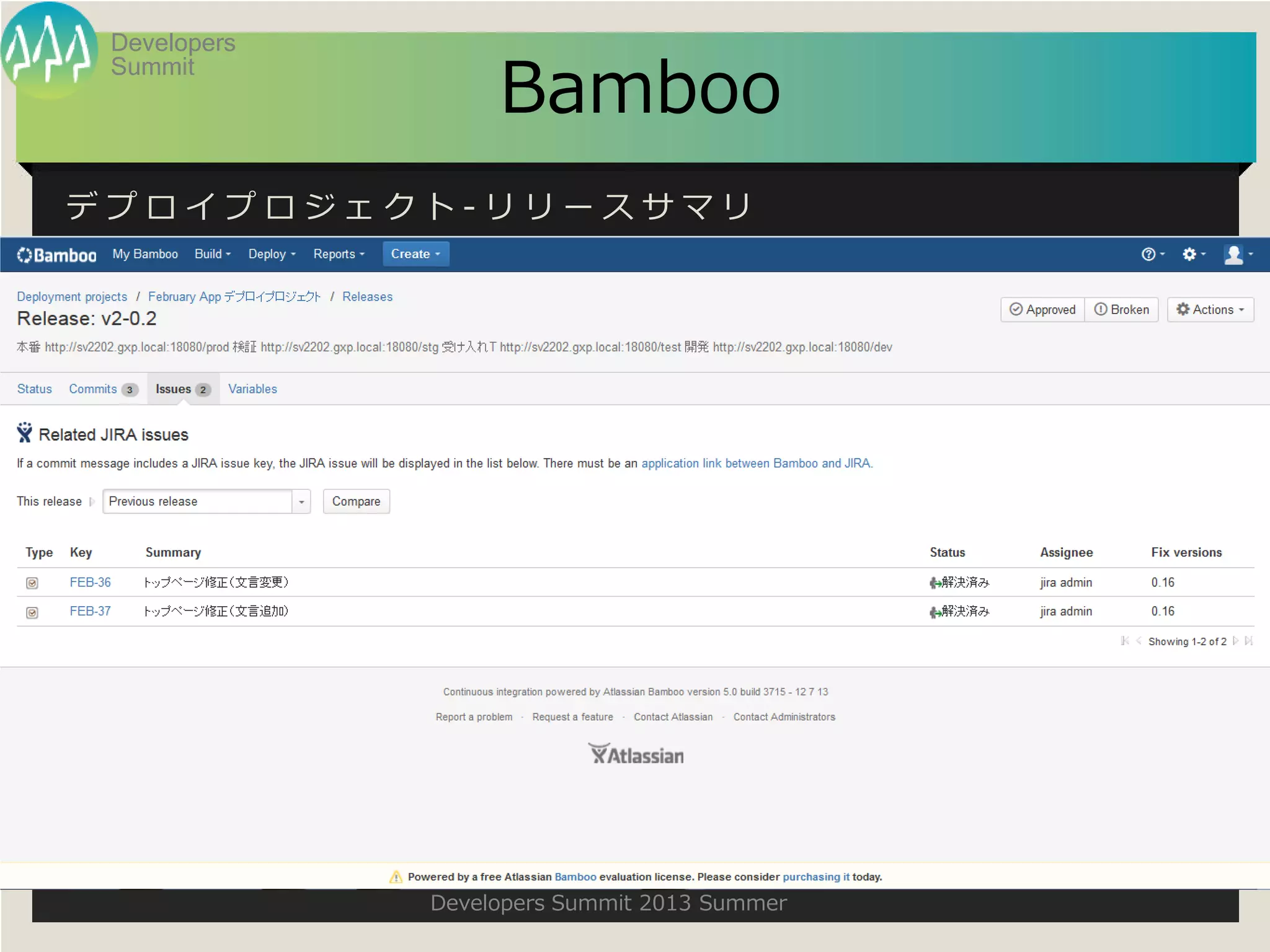Go to the previous page of issues
Image resolution: width=1270 pixels, height=952 pixels.
(1139, 641)
